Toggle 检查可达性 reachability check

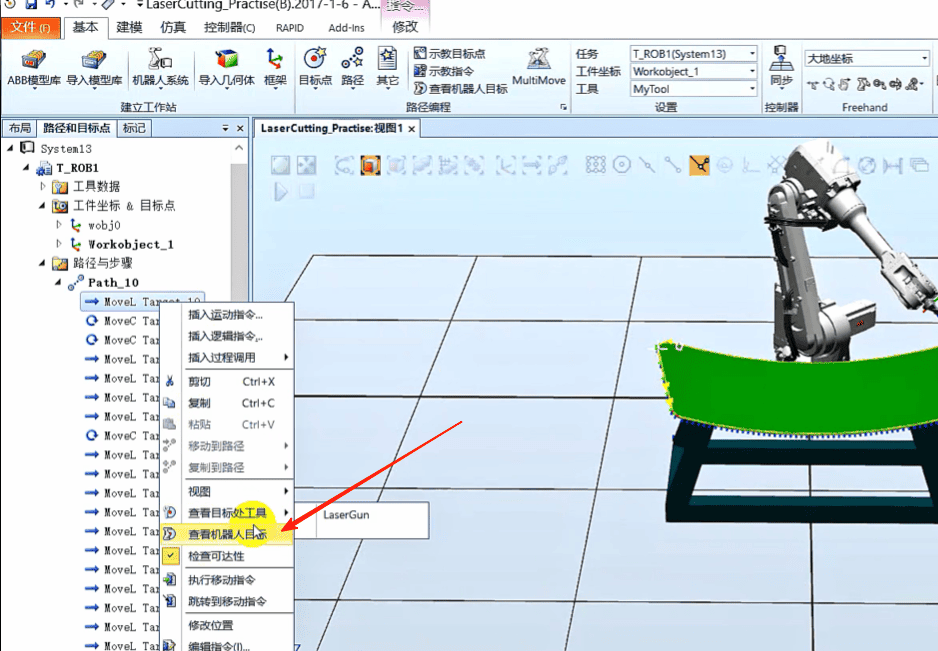227,556
